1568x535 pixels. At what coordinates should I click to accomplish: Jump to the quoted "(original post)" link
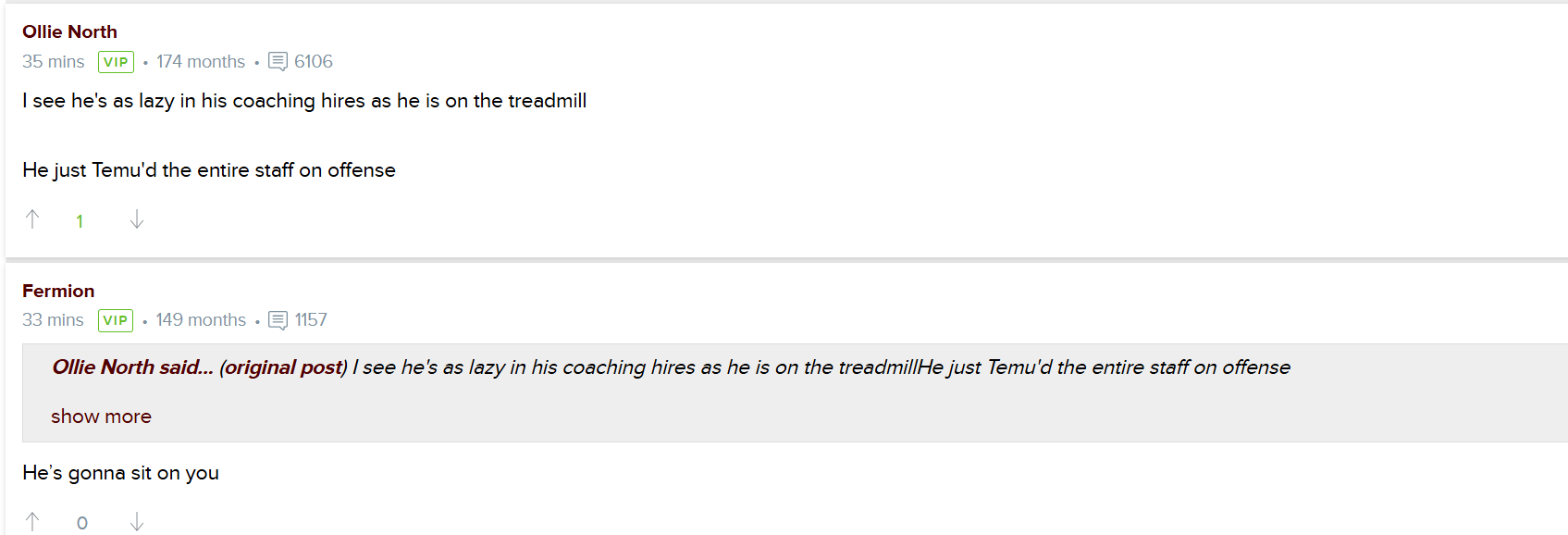tap(283, 367)
